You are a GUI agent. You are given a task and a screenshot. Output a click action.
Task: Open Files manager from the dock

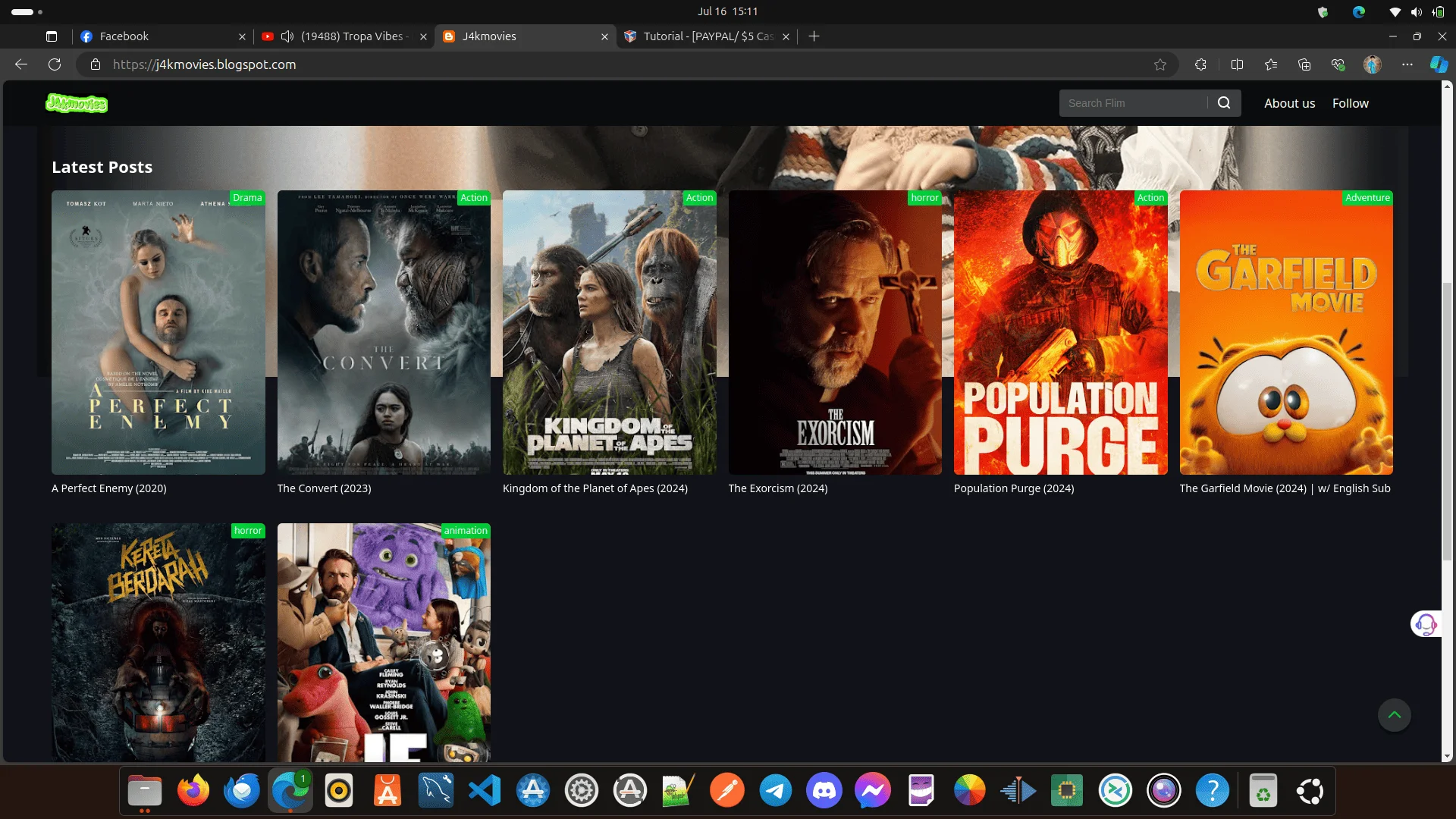click(x=145, y=791)
